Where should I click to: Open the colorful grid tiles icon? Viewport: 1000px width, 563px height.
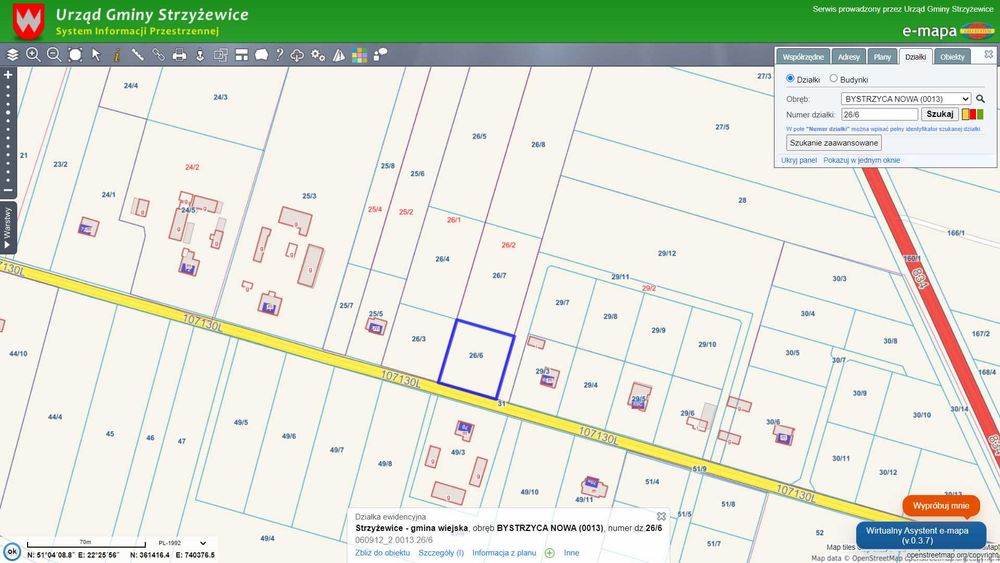point(360,55)
